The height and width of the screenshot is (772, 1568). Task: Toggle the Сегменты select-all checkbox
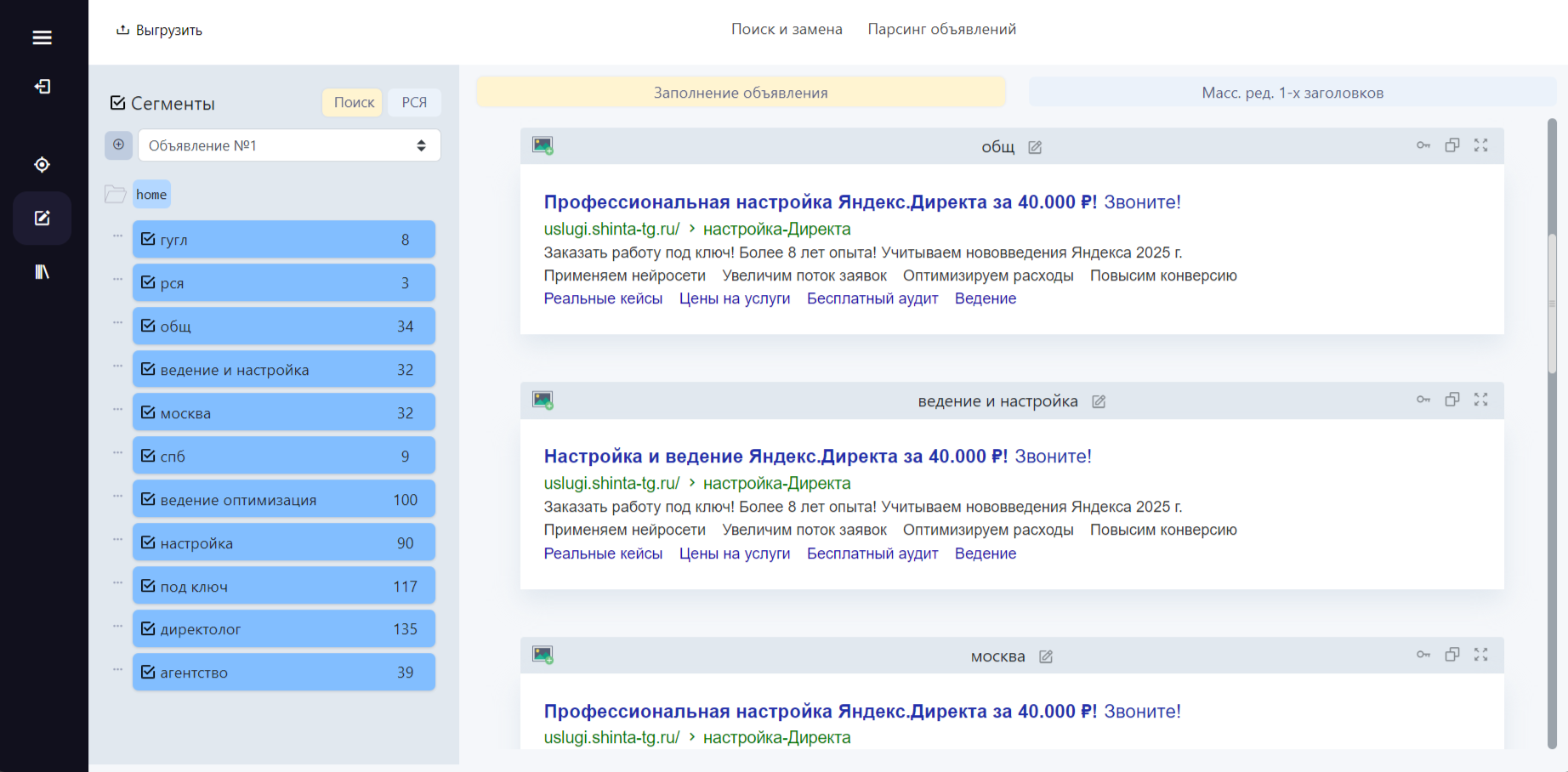(x=117, y=103)
